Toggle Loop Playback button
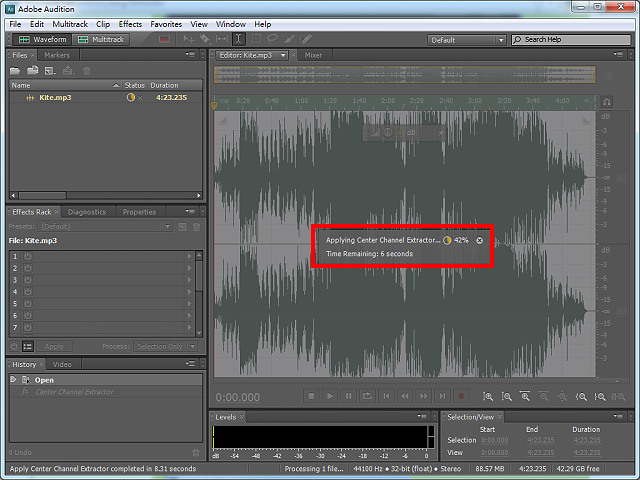The image size is (640, 480). click(367, 396)
